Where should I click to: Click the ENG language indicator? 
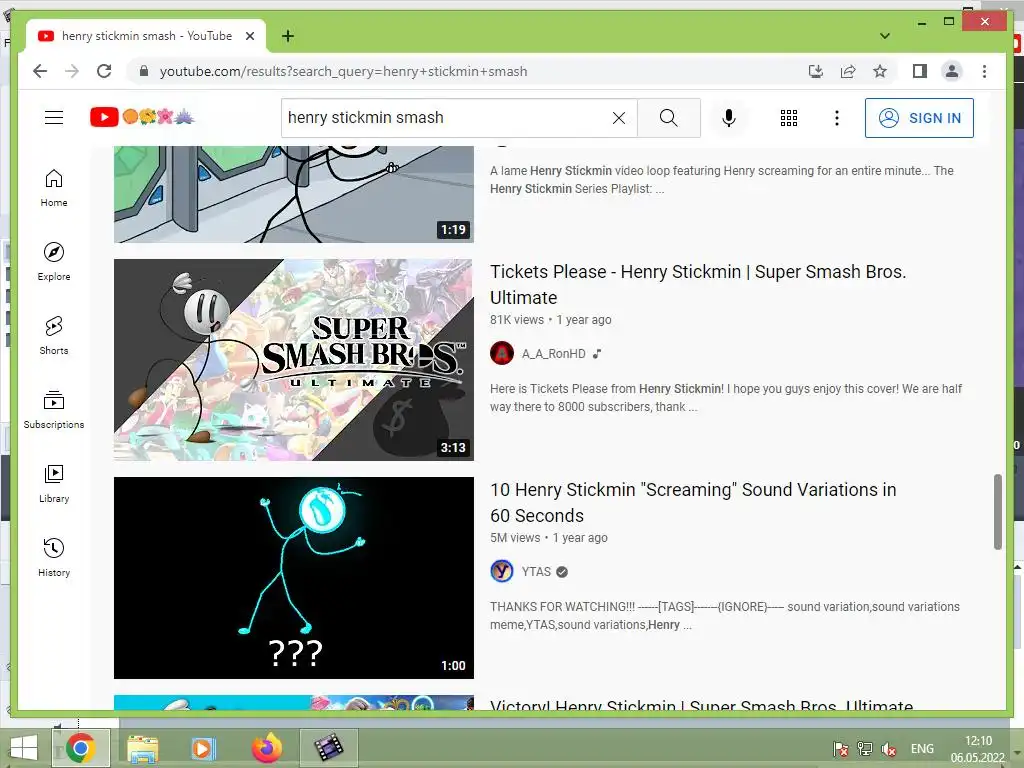[x=922, y=749]
